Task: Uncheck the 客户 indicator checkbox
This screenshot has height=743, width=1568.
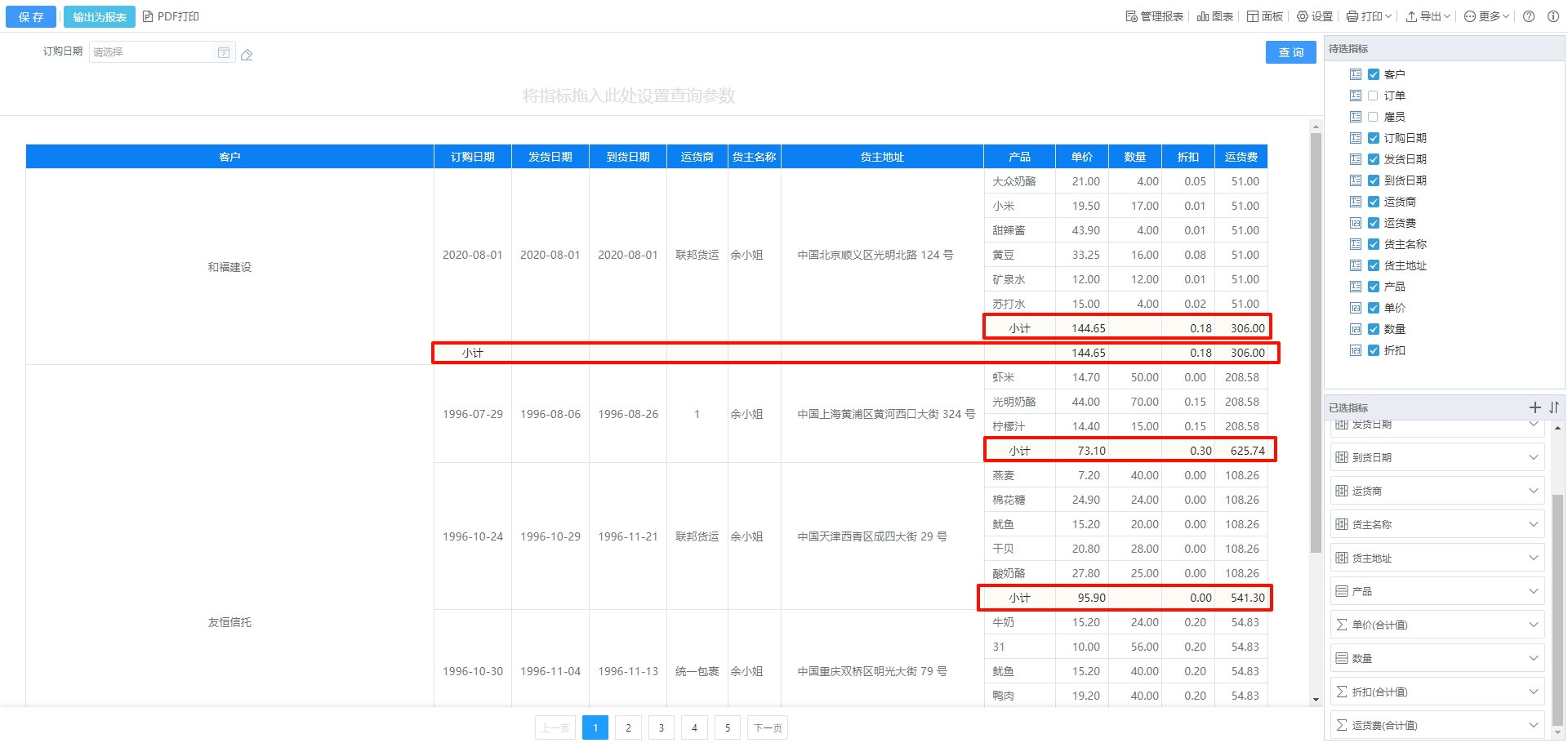Action: tap(1373, 74)
